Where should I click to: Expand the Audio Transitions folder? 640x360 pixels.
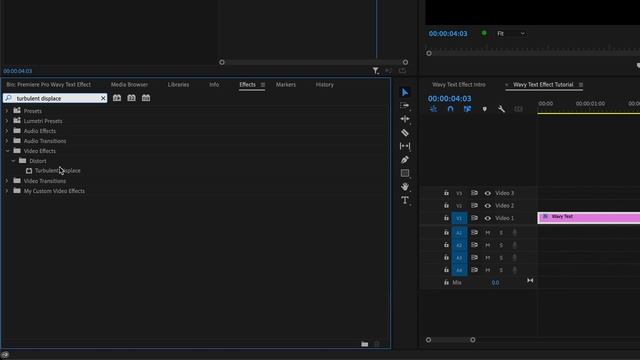[x=7, y=141]
